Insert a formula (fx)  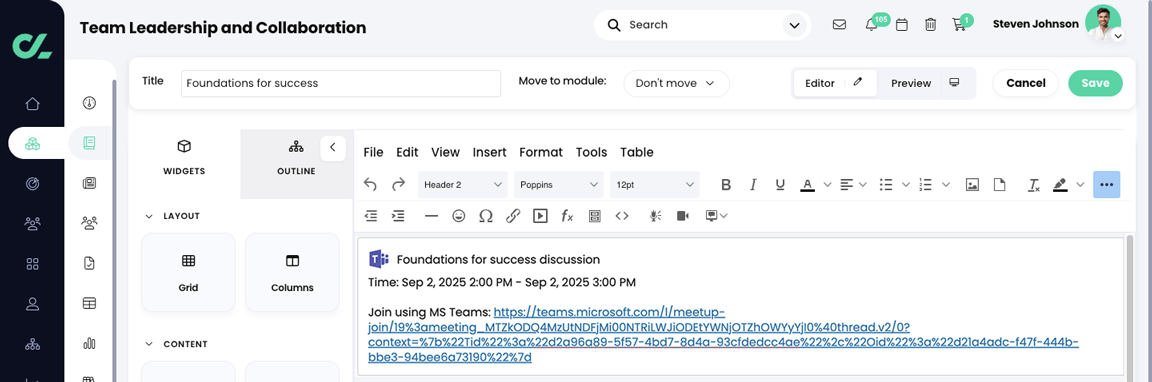(567, 216)
